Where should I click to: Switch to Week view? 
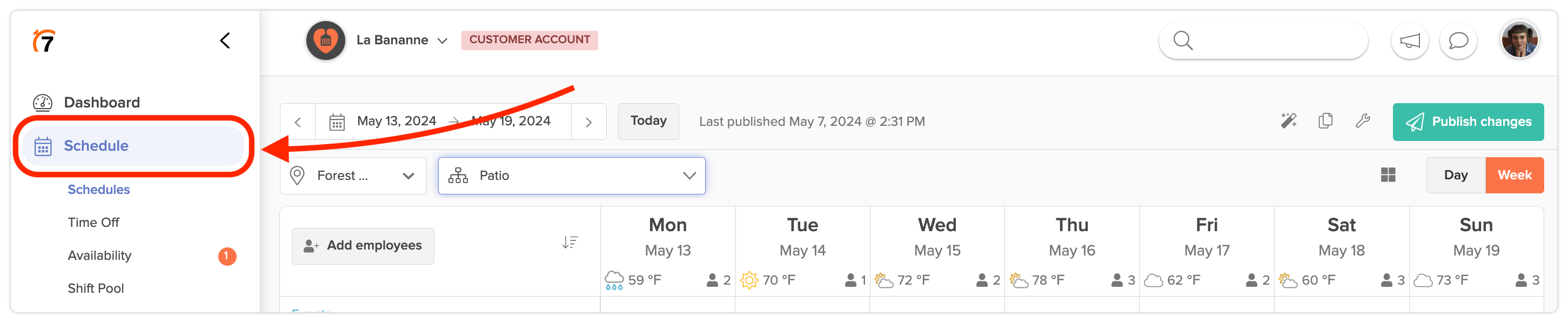1514,175
